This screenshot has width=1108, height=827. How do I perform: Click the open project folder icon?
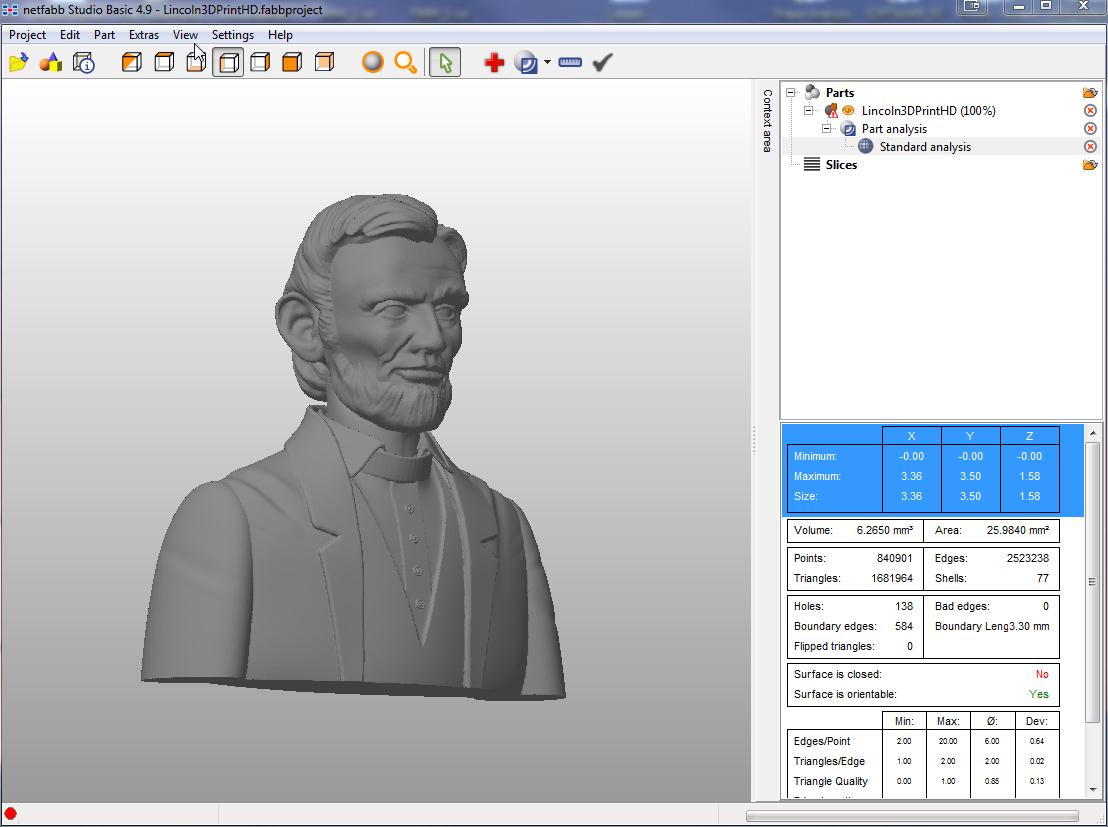click(18, 63)
